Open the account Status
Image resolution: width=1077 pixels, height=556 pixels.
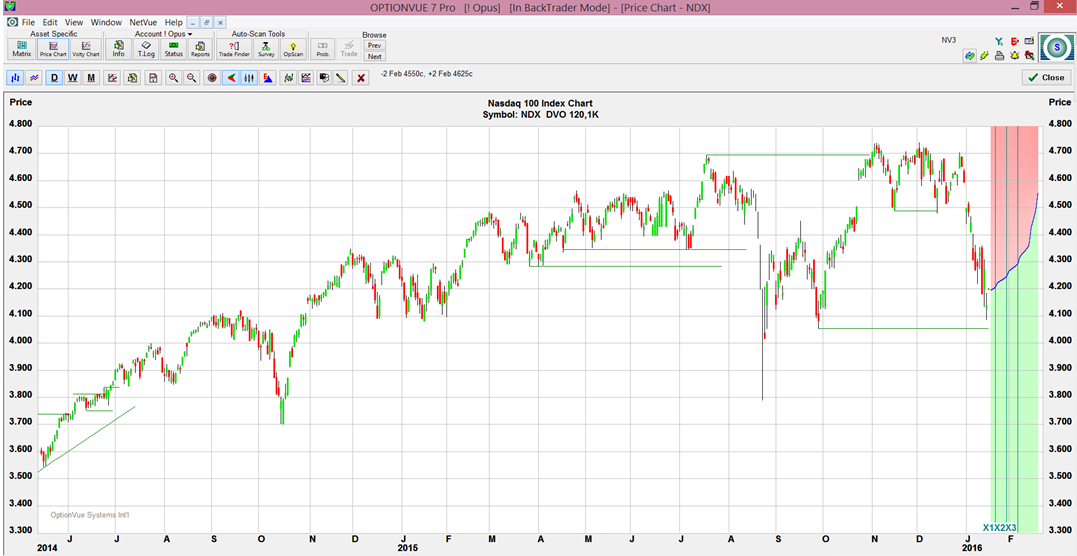click(x=173, y=49)
